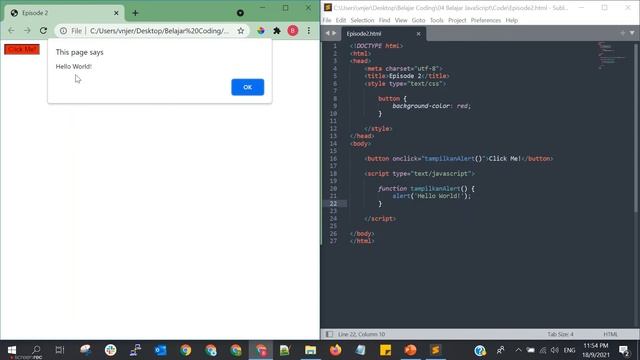Screen dimensions: 640x360
Task: Open the Project menu
Action: click(x=457, y=20)
